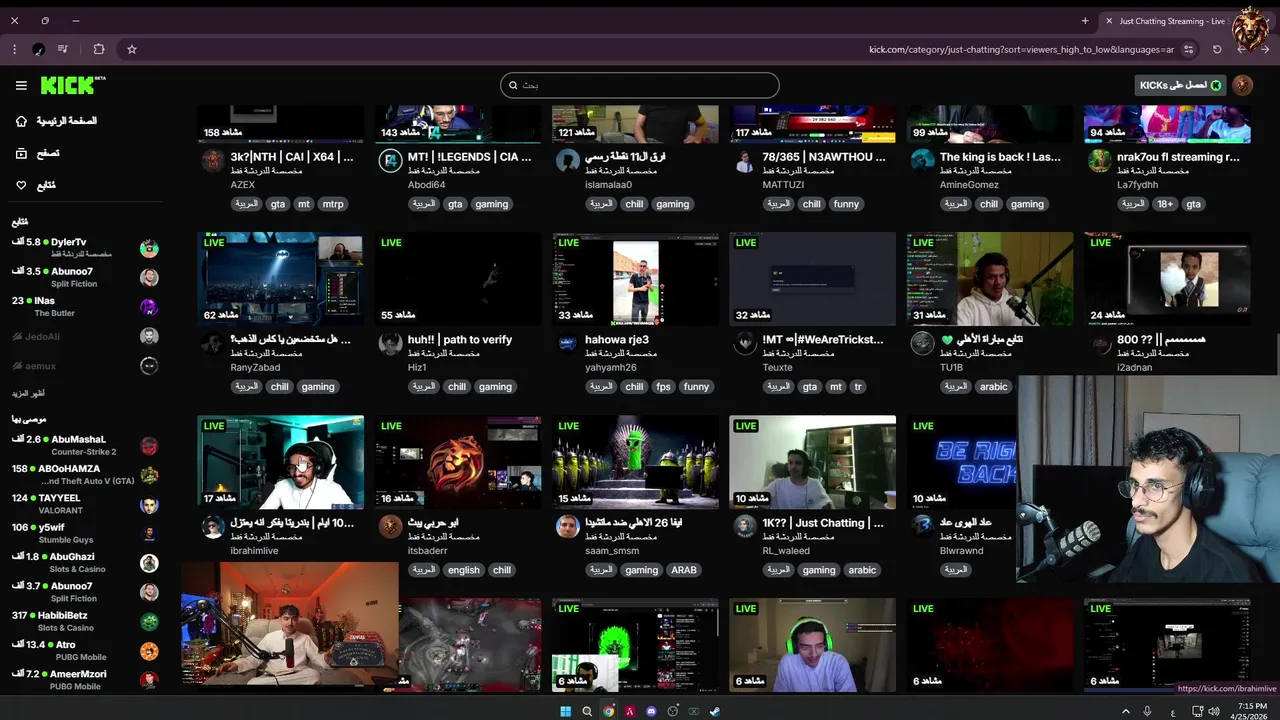Open 'huh!! | path to verify' stream title
The image size is (1280, 720).
[x=460, y=340]
